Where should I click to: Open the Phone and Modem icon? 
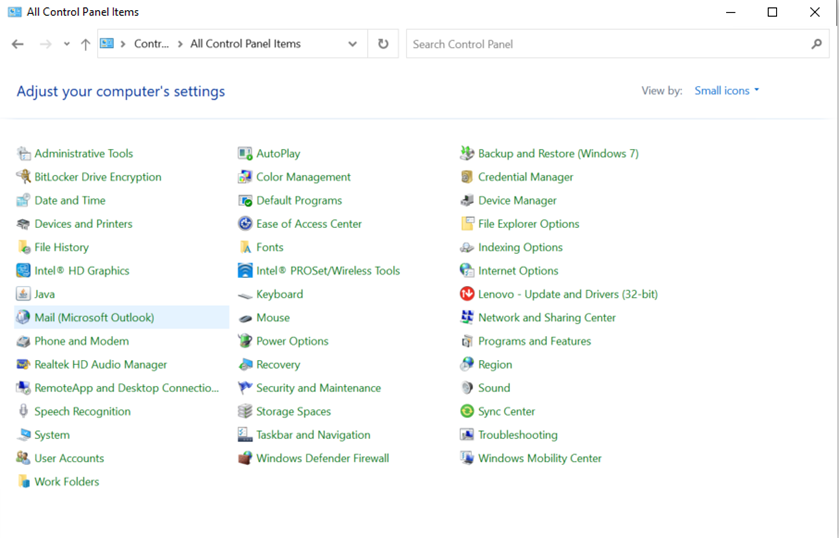pos(23,341)
